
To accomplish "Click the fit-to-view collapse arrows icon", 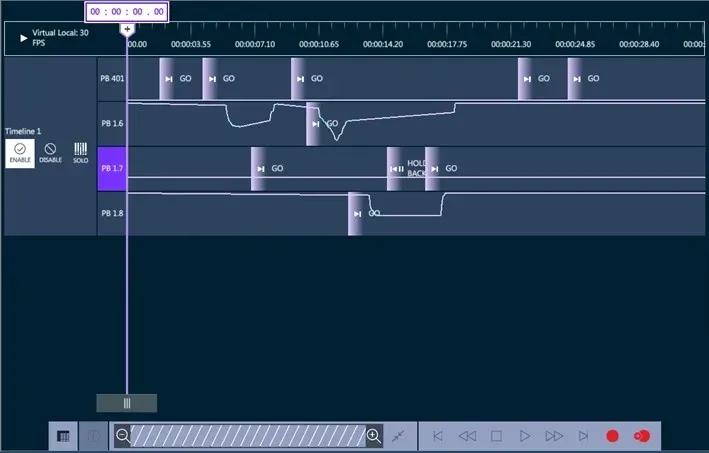I will click(398, 436).
